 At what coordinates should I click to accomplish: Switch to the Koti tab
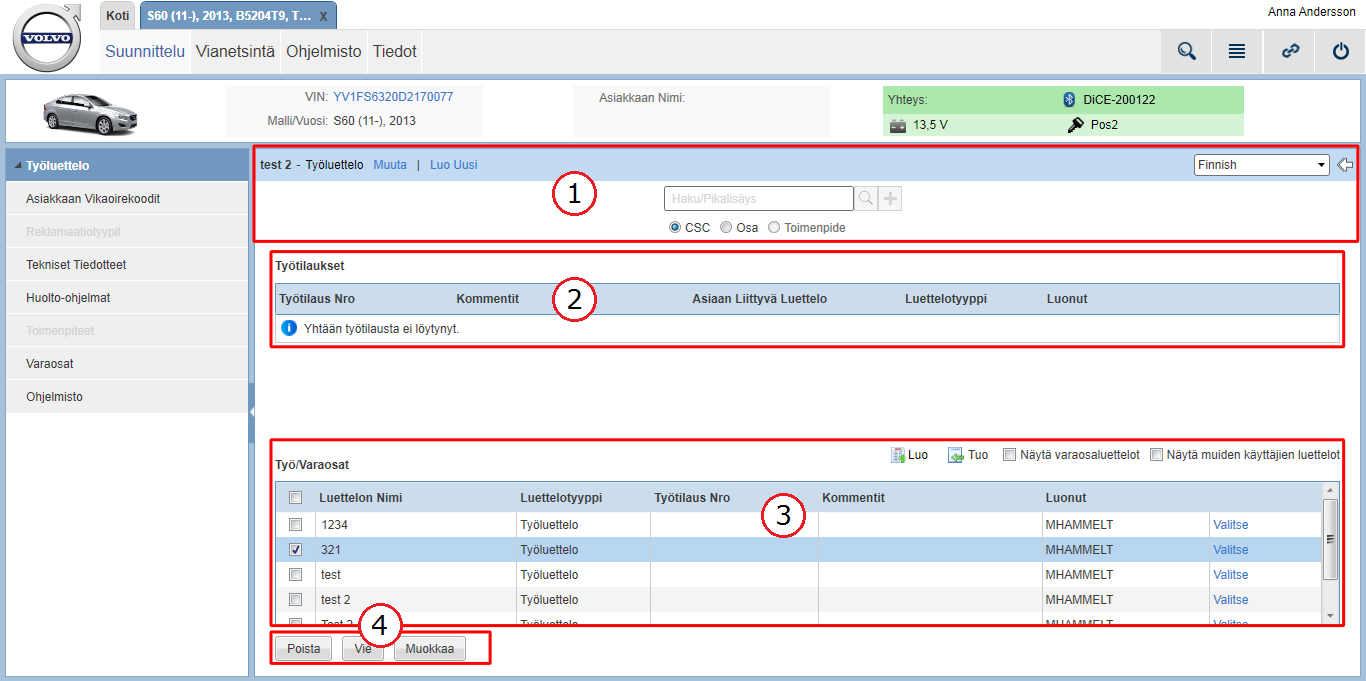(x=118, y=15)
